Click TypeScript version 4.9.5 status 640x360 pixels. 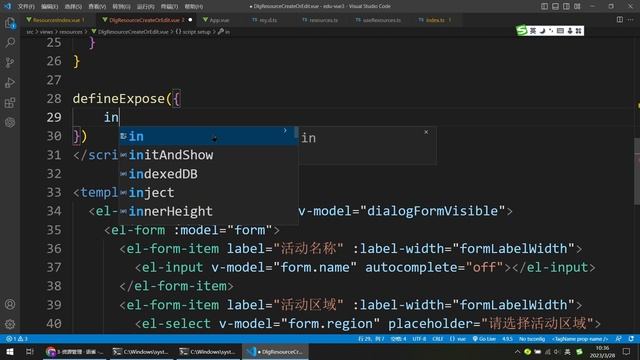coord(507,339)
